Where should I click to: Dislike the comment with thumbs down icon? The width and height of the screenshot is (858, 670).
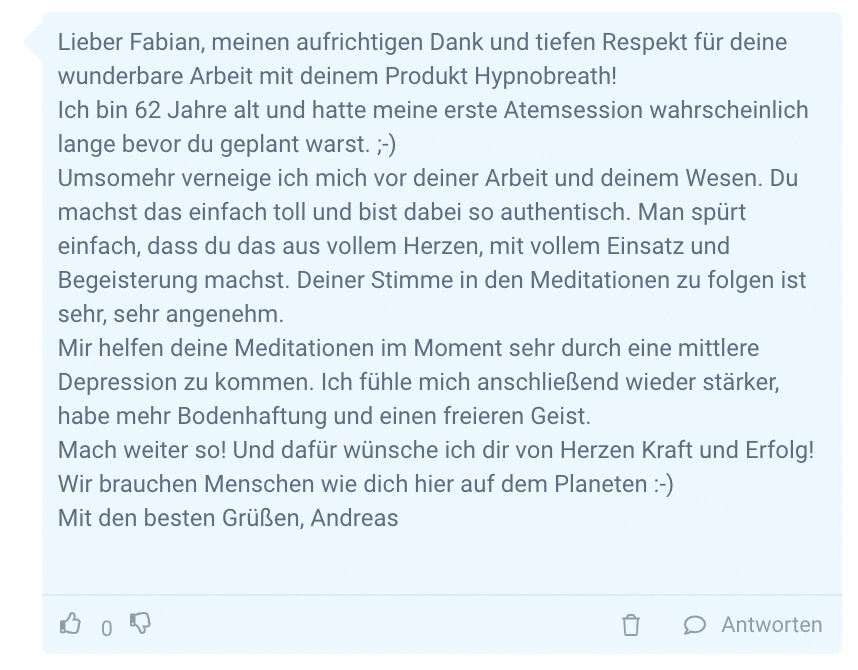[x=140, y=624]
